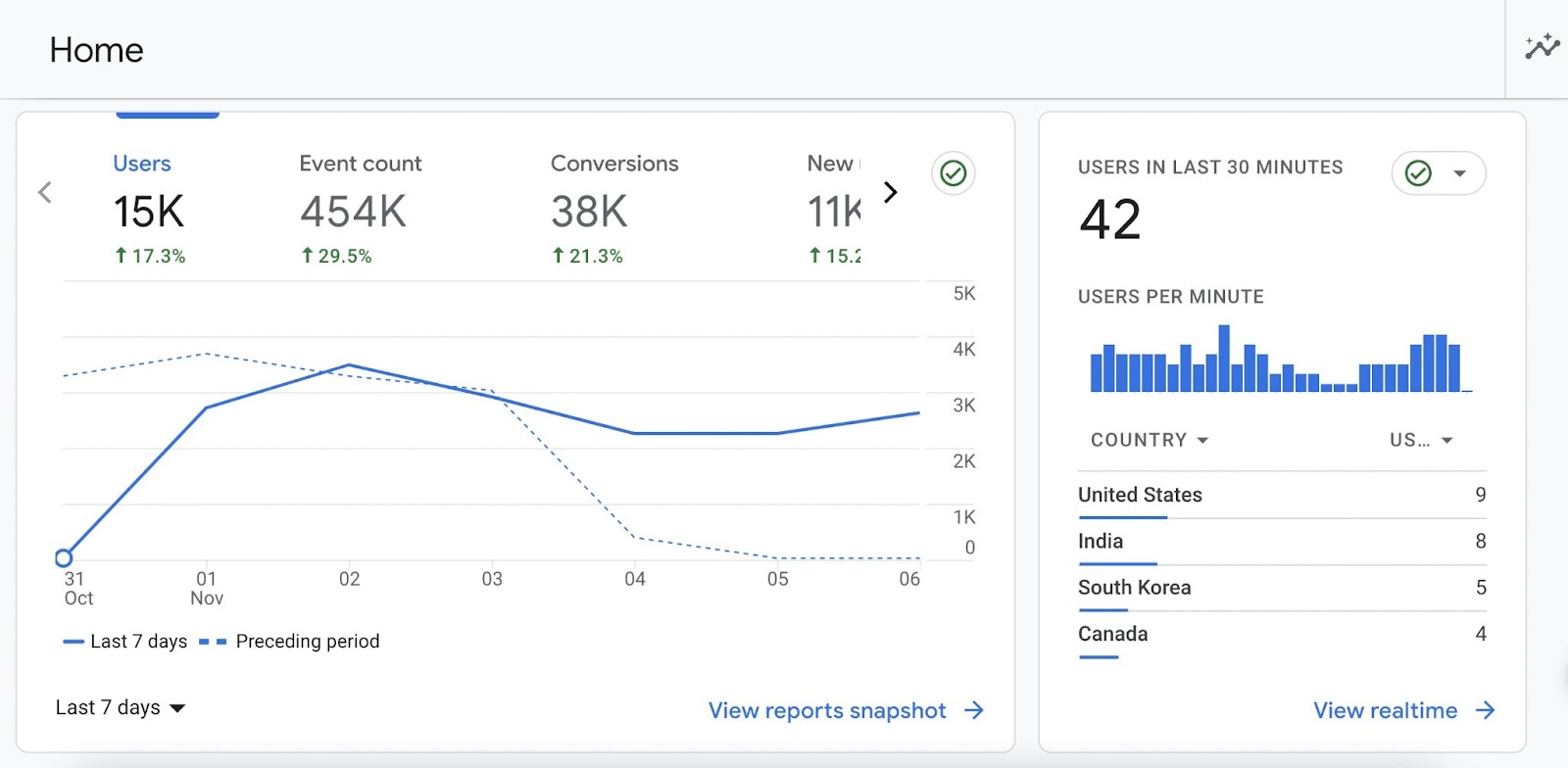
Task: Click the arrow next to View realtime
Action: (1485, 710)
